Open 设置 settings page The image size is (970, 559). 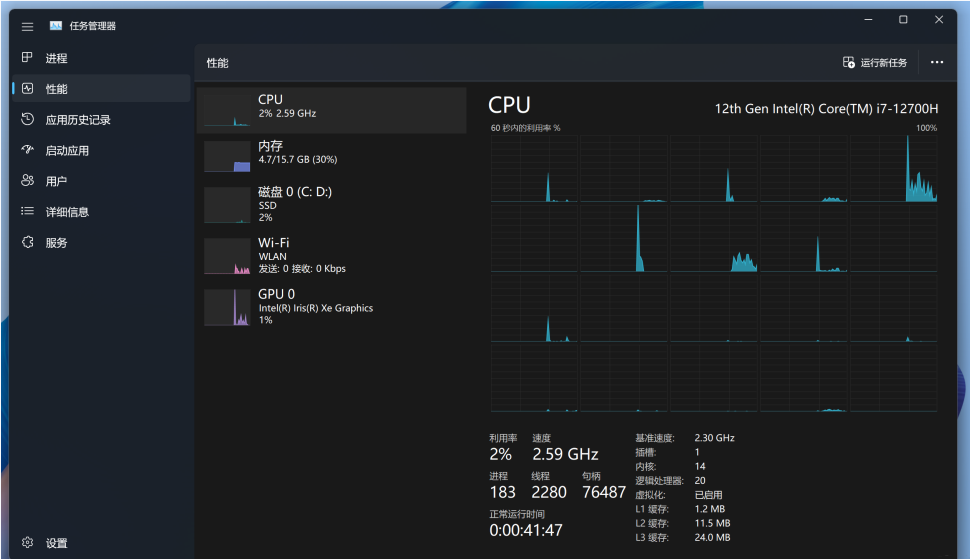[x=56, y=543]
